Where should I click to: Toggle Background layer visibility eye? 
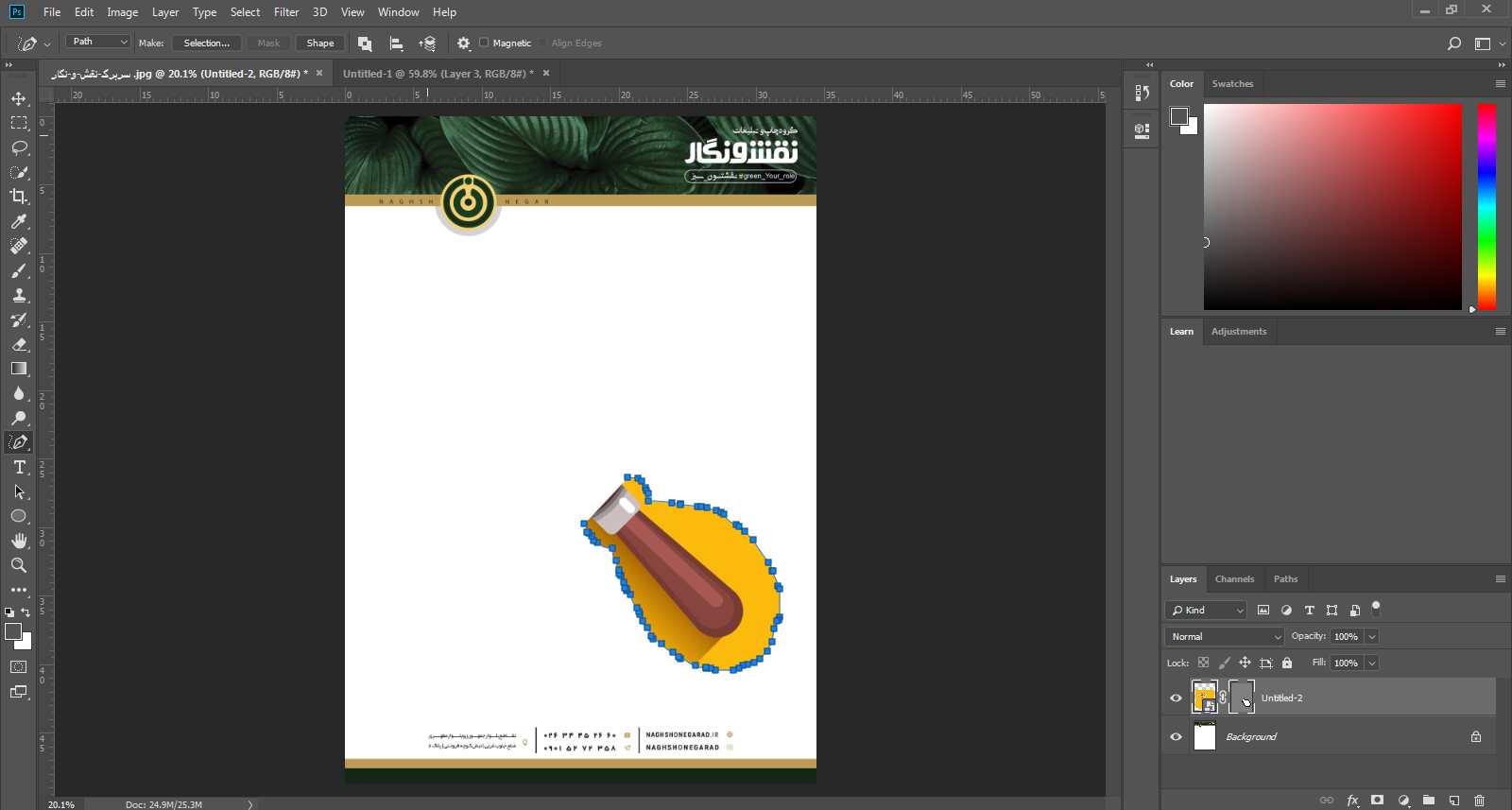click(1176, 737)
